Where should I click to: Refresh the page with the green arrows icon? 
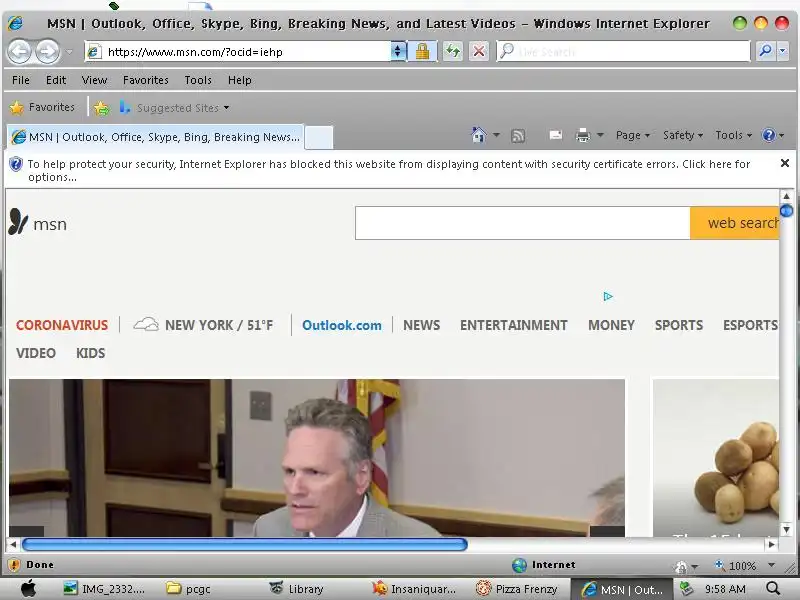pyautogui.click(x=453, y=52)
